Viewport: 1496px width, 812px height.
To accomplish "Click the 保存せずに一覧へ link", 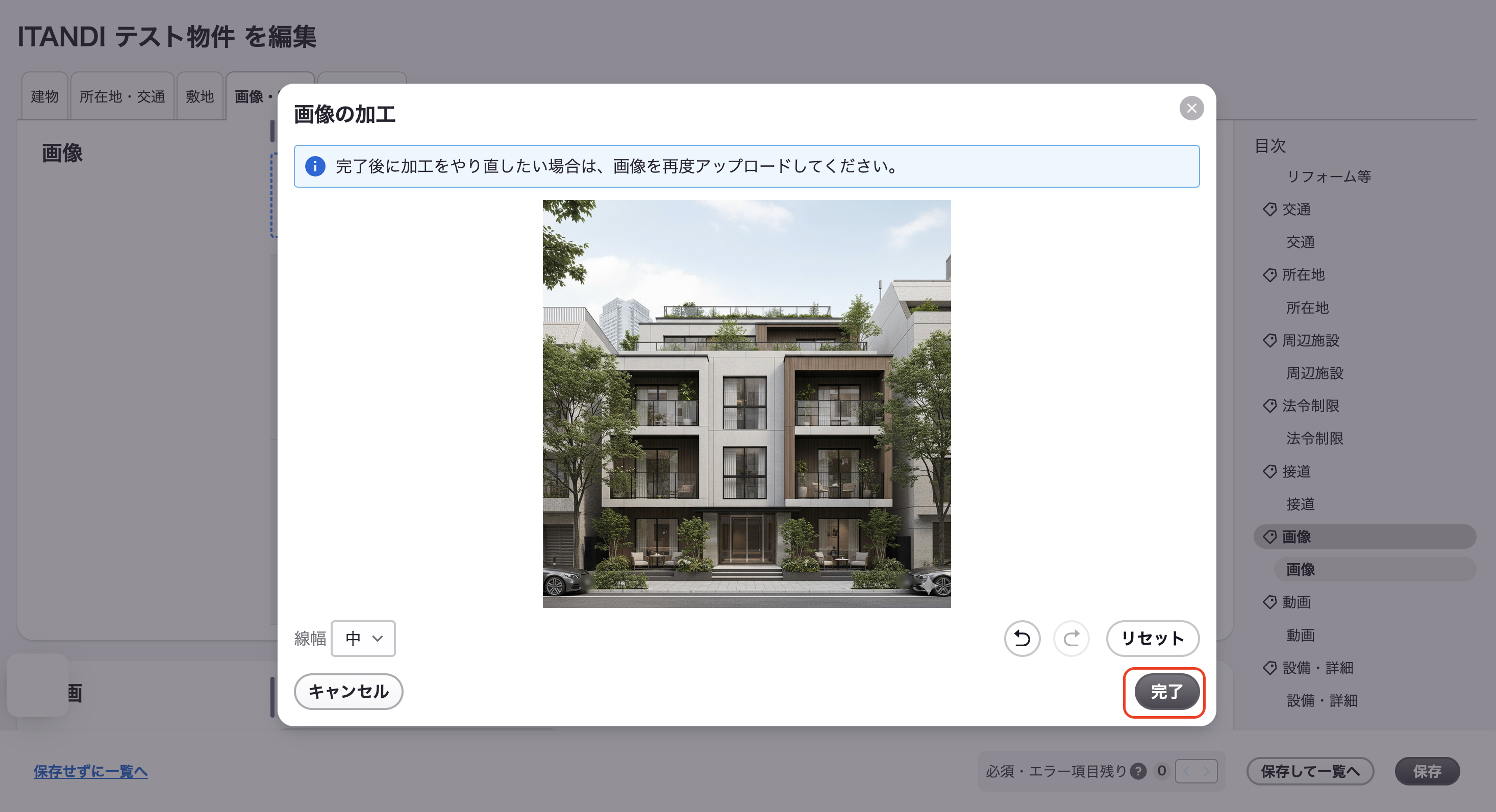I will [91, 771].
